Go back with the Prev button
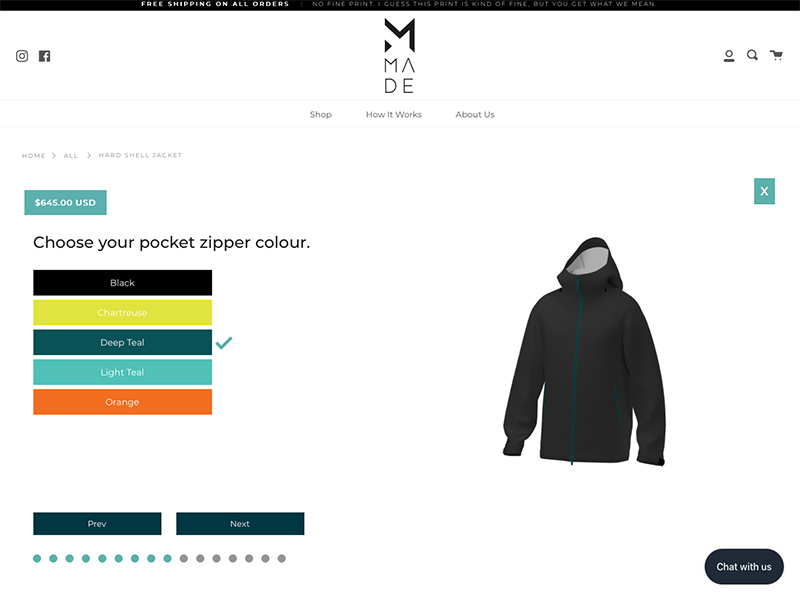The height and width of the screenshot is (600, 800). 97,523
